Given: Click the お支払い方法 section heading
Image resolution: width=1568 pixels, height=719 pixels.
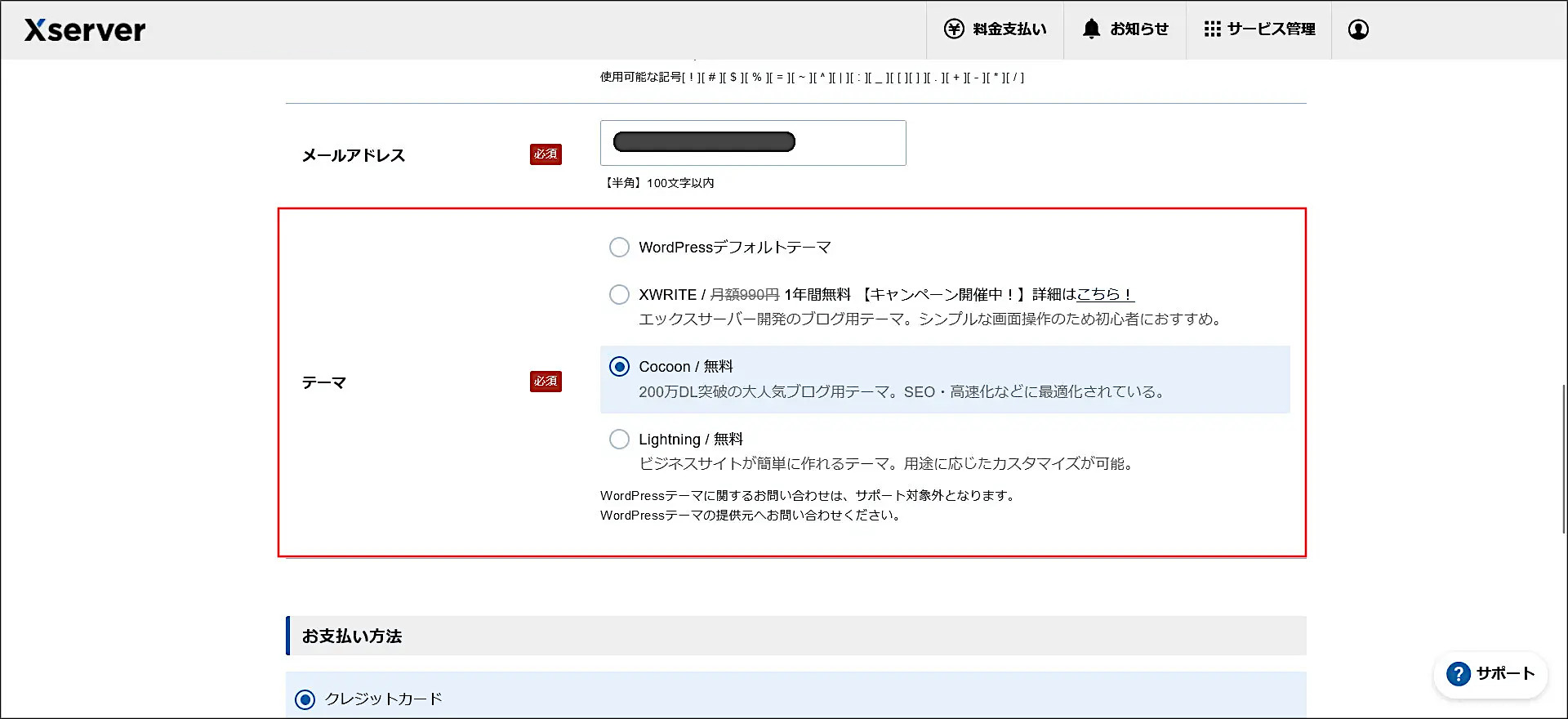Looking at the screenshot, I should click(x=352, y=636).
